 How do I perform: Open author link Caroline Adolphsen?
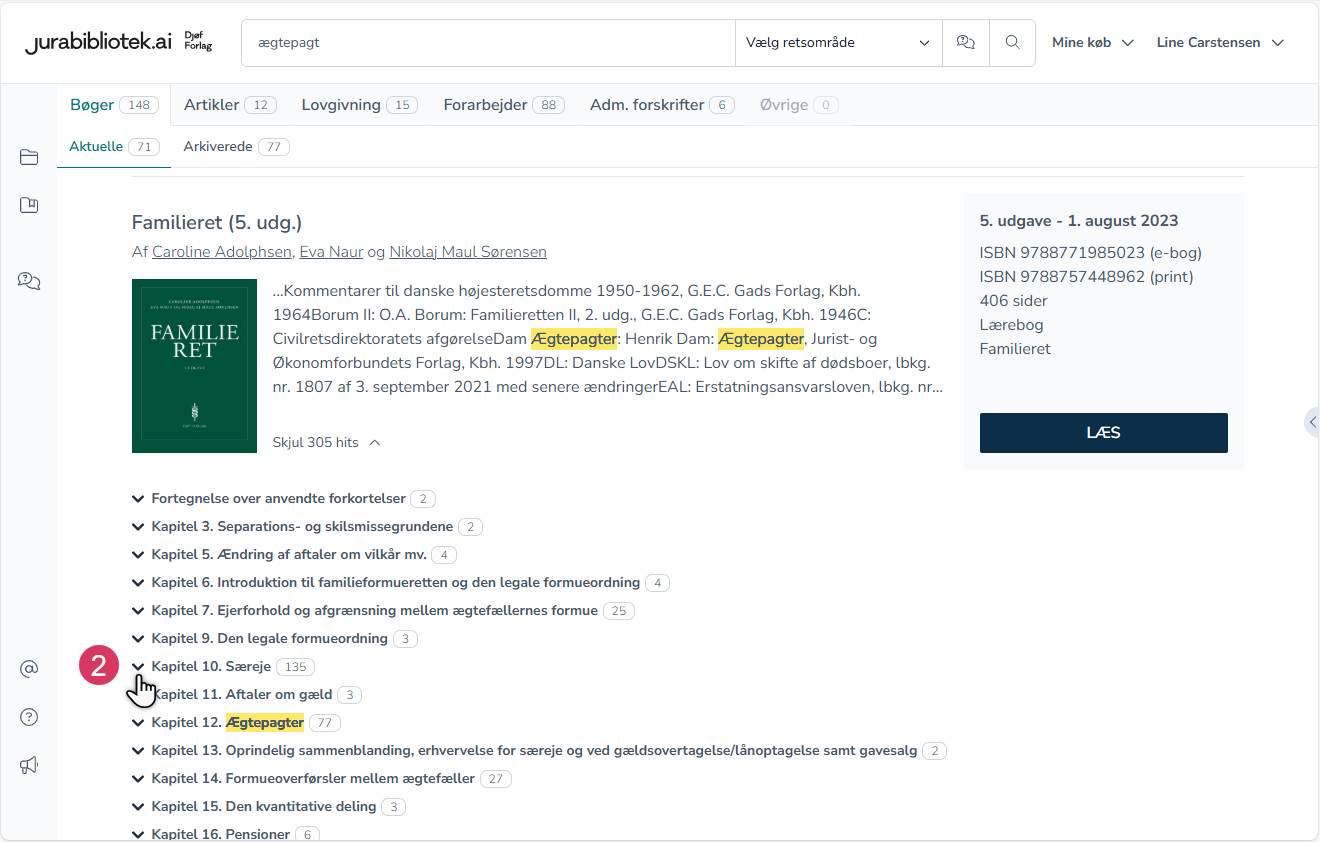click(x=222, y=252)
